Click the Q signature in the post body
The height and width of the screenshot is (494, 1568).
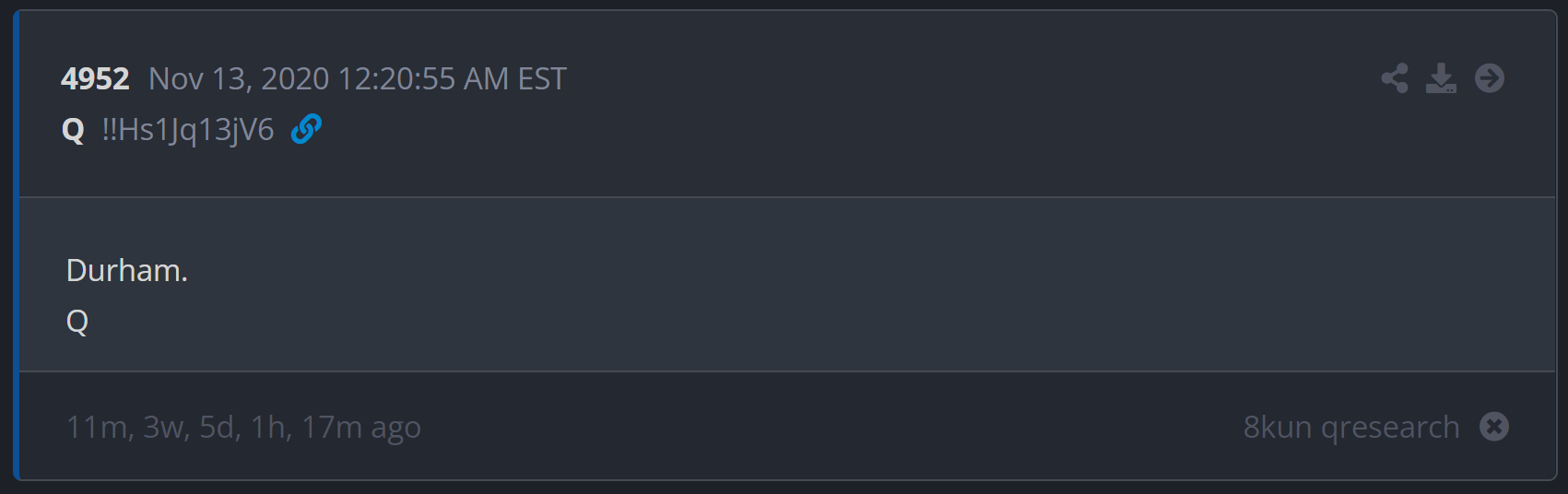click(x=77, y=321)
